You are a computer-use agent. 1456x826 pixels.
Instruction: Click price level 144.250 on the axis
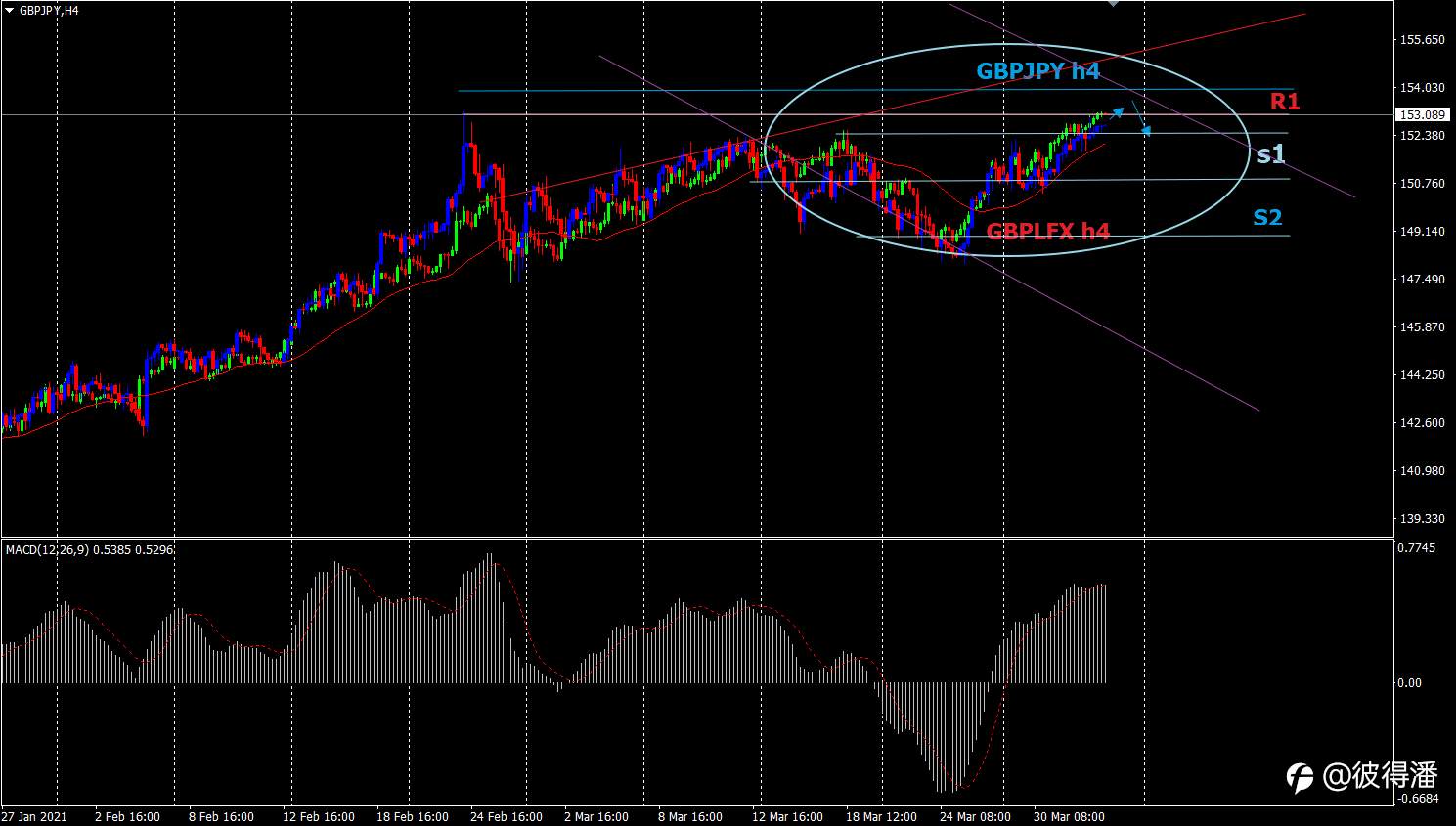1423,375
